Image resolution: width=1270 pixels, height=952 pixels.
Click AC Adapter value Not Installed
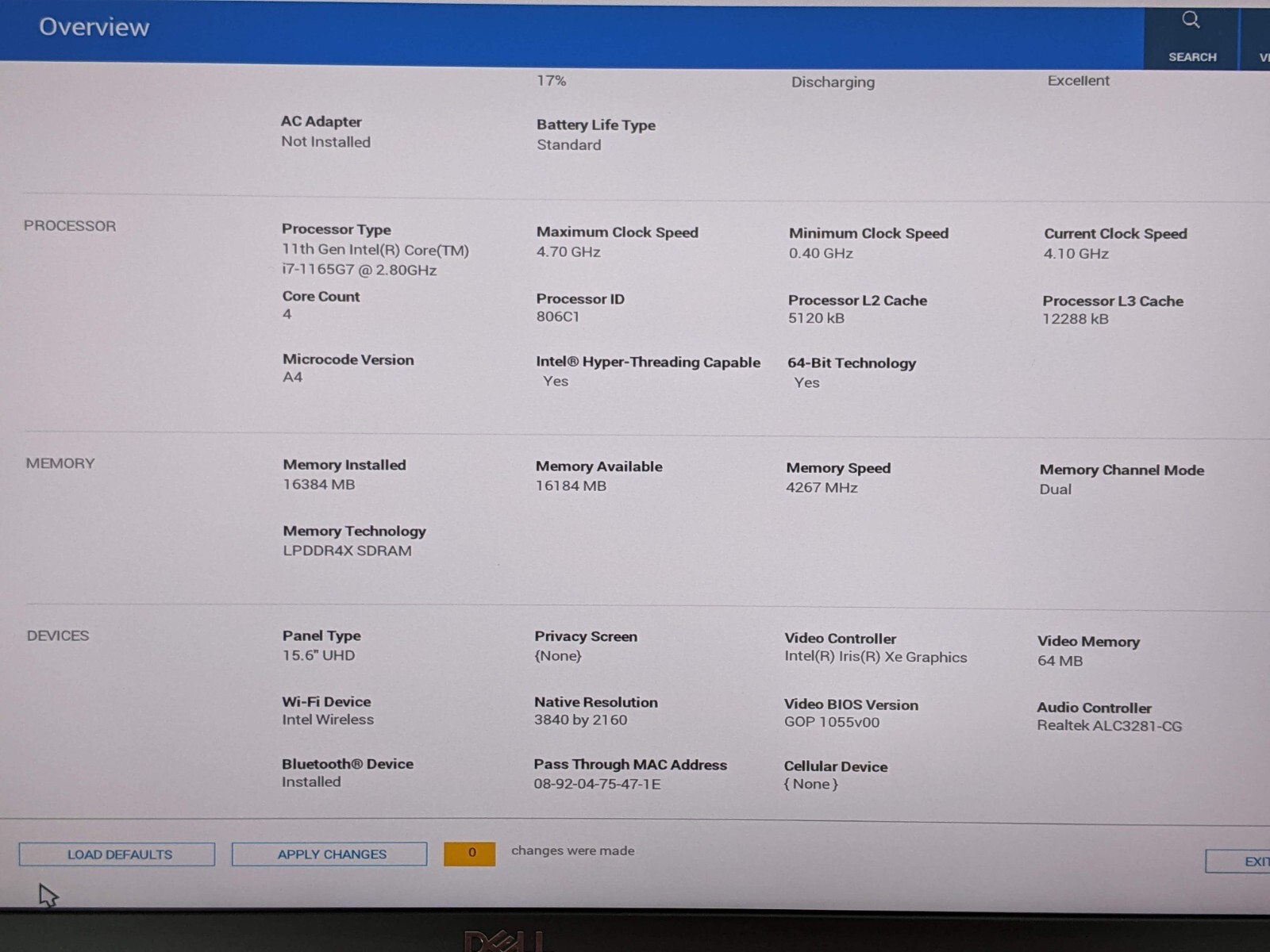coord(325,142)
